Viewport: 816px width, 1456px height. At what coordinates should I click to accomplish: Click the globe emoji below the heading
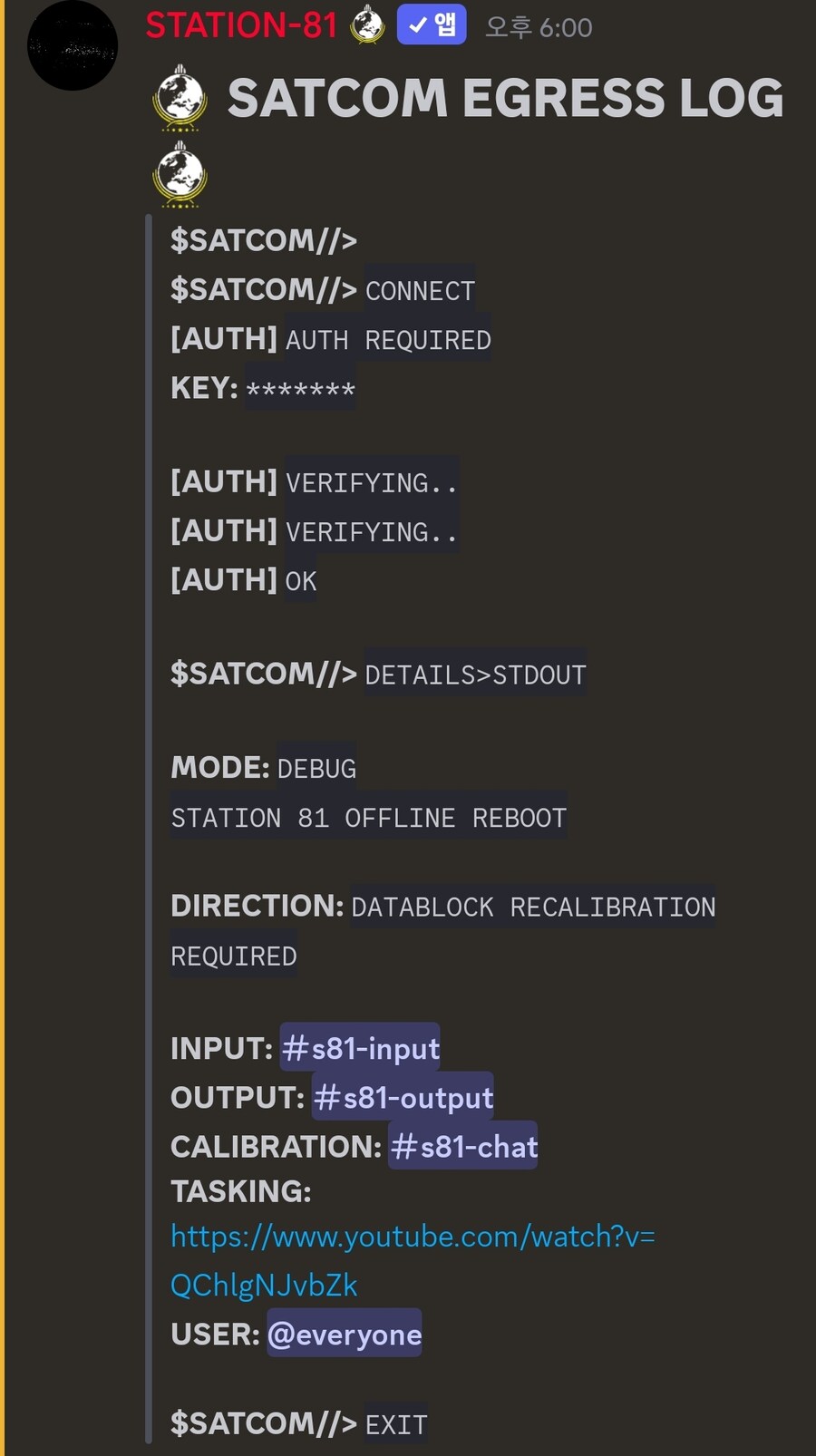tap(180, 173)
